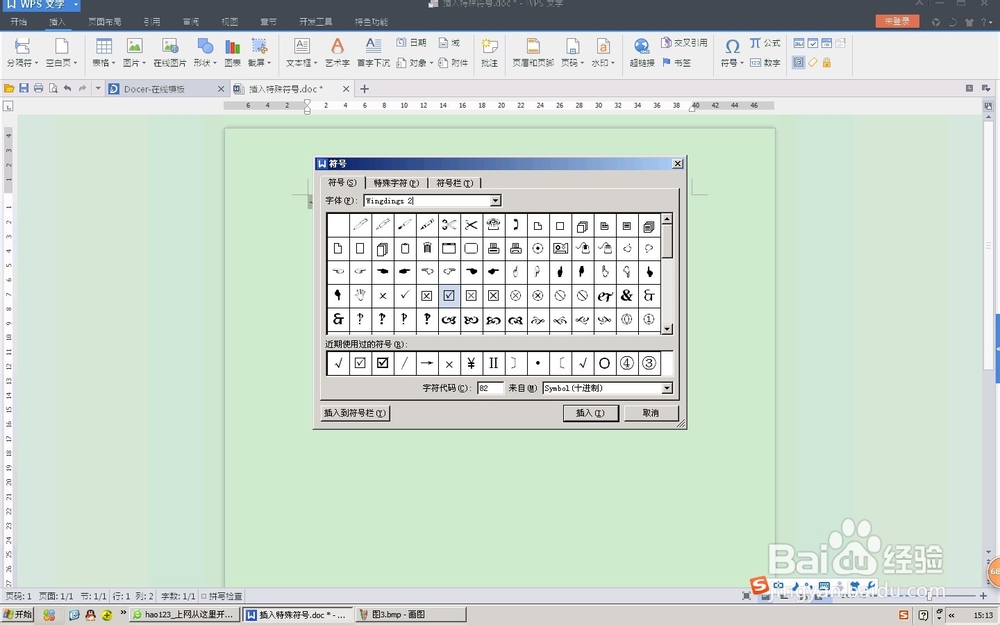Select the bold ampersand & symbol
The image size is (1000, 625).
tap(626, 295)
